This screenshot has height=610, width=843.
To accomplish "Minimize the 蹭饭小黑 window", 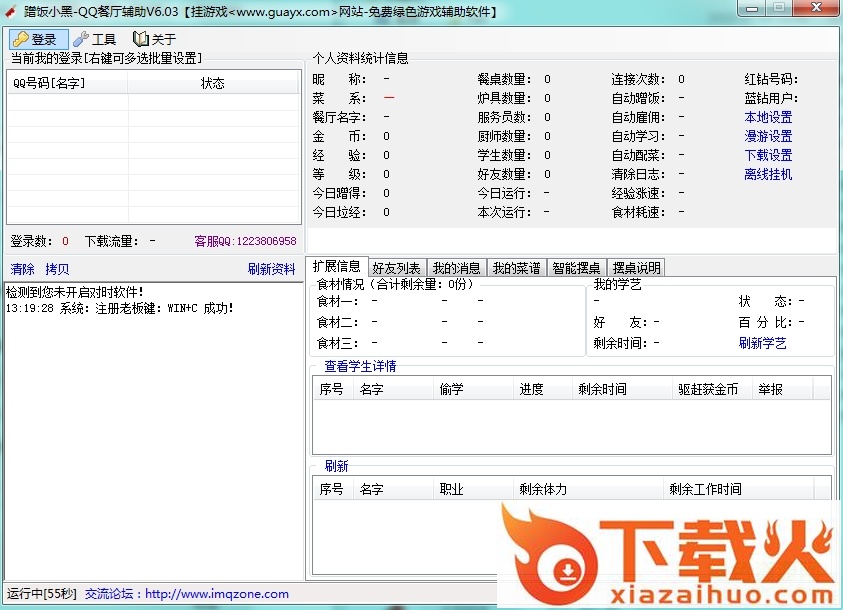I will click(753, 8).
